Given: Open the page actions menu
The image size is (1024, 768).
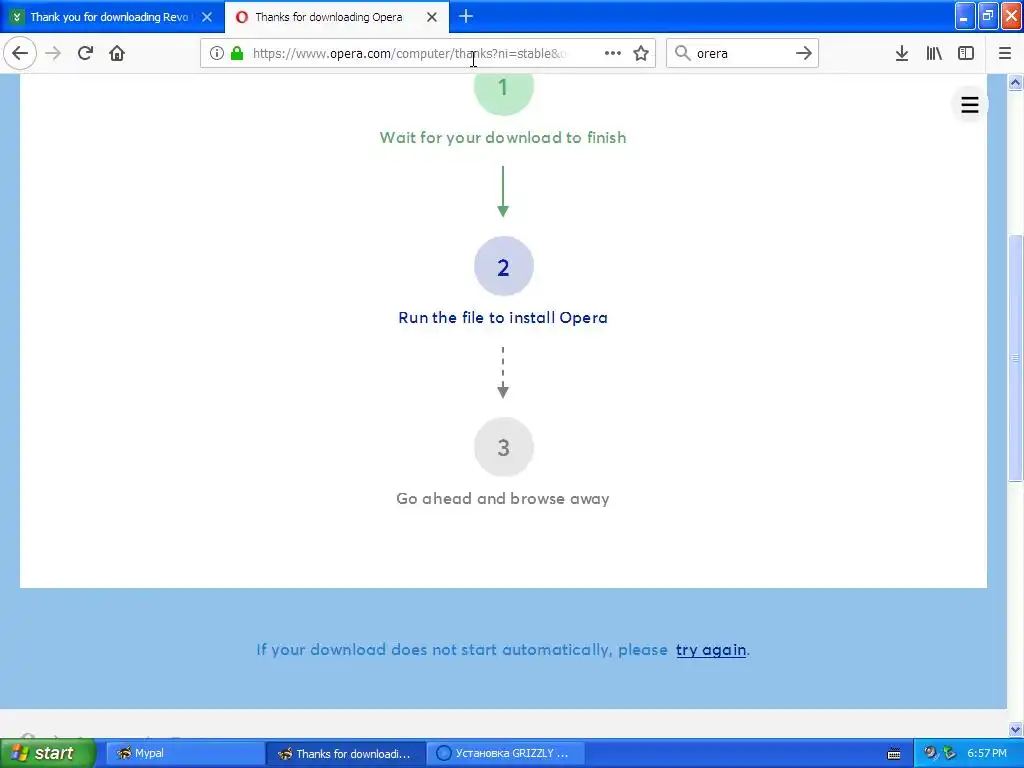Looking at the screenshot, I should pyautogui.click(x=613, y=54).
